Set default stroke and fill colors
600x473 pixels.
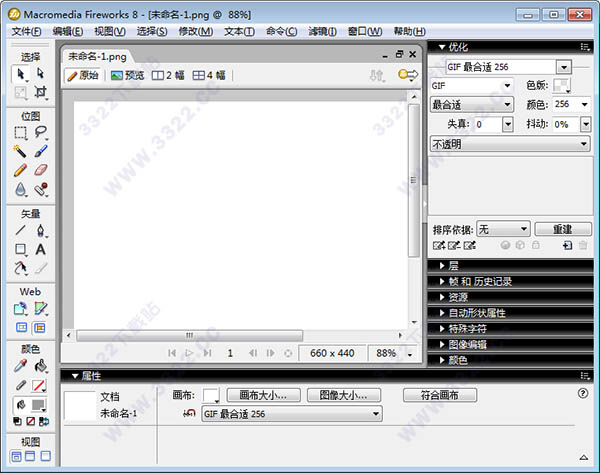[17, 421]
